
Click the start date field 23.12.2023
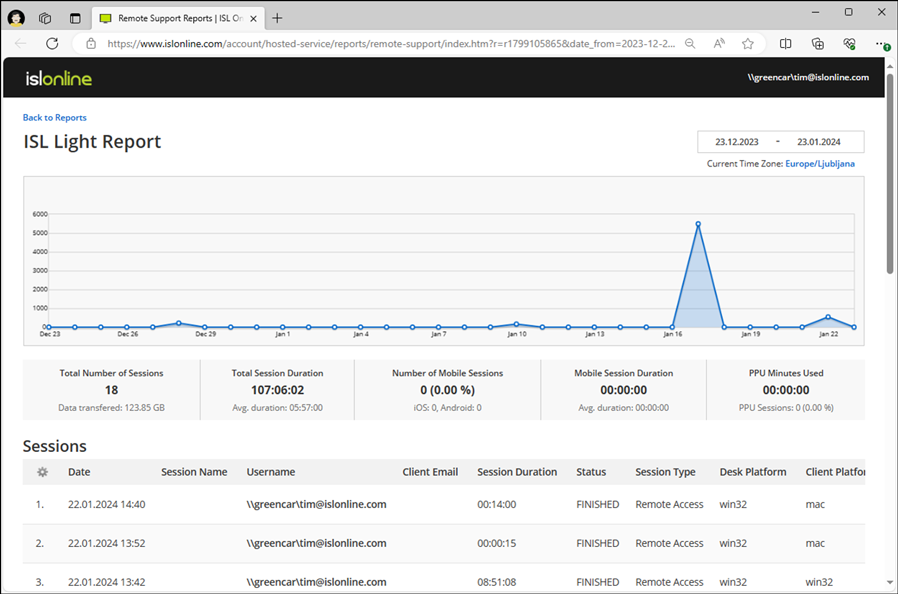[x=735, y=142]
